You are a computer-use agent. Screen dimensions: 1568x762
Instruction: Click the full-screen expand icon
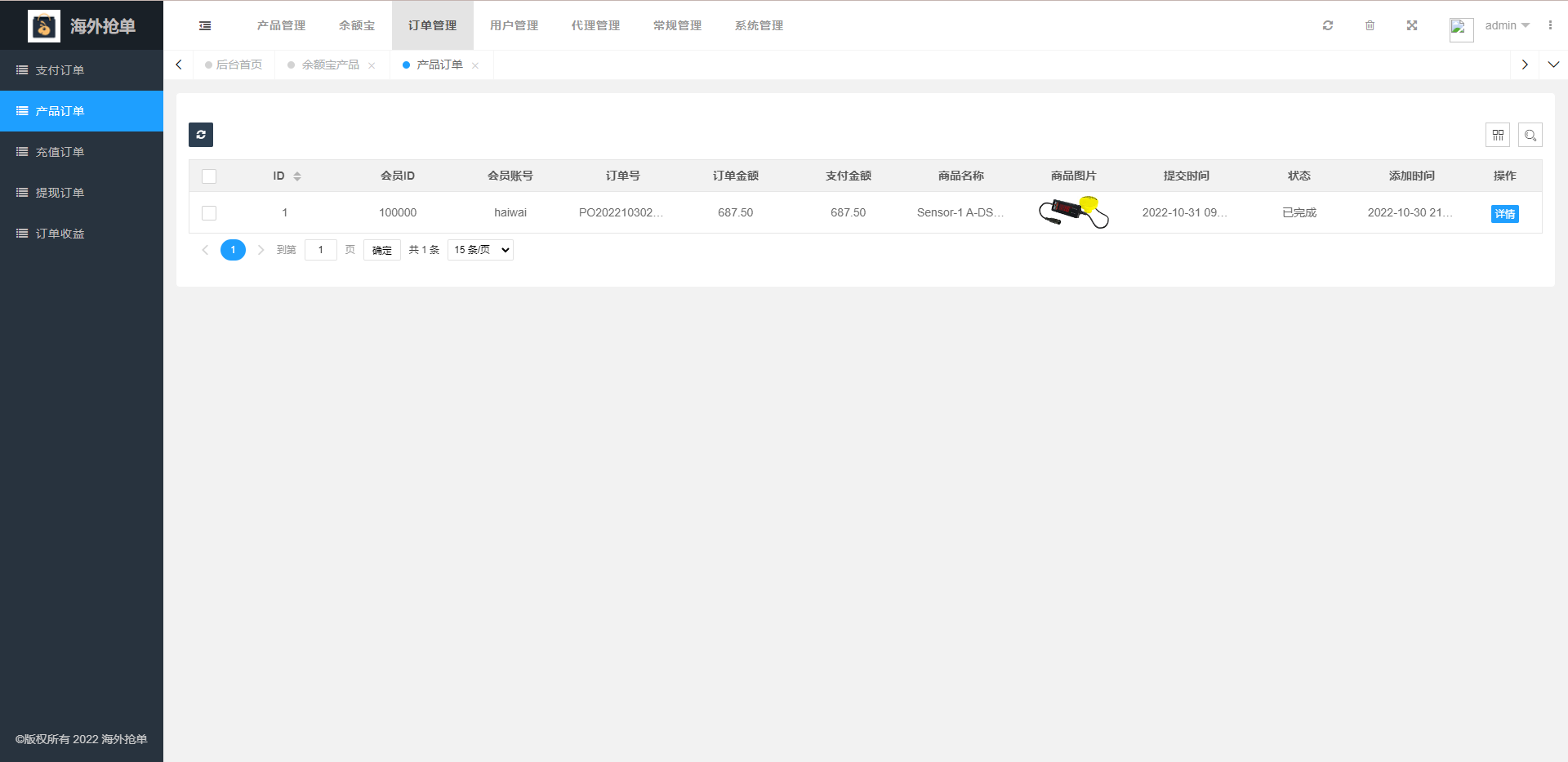[1412, 25]
